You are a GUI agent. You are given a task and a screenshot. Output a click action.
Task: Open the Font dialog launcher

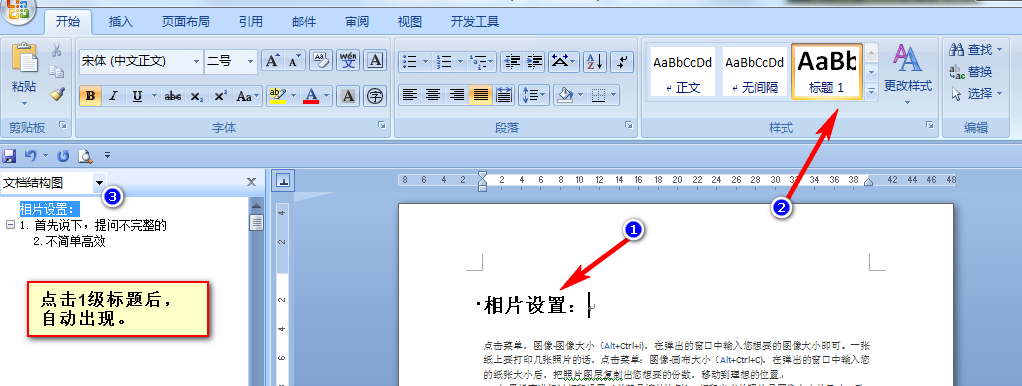coord(381,124)
